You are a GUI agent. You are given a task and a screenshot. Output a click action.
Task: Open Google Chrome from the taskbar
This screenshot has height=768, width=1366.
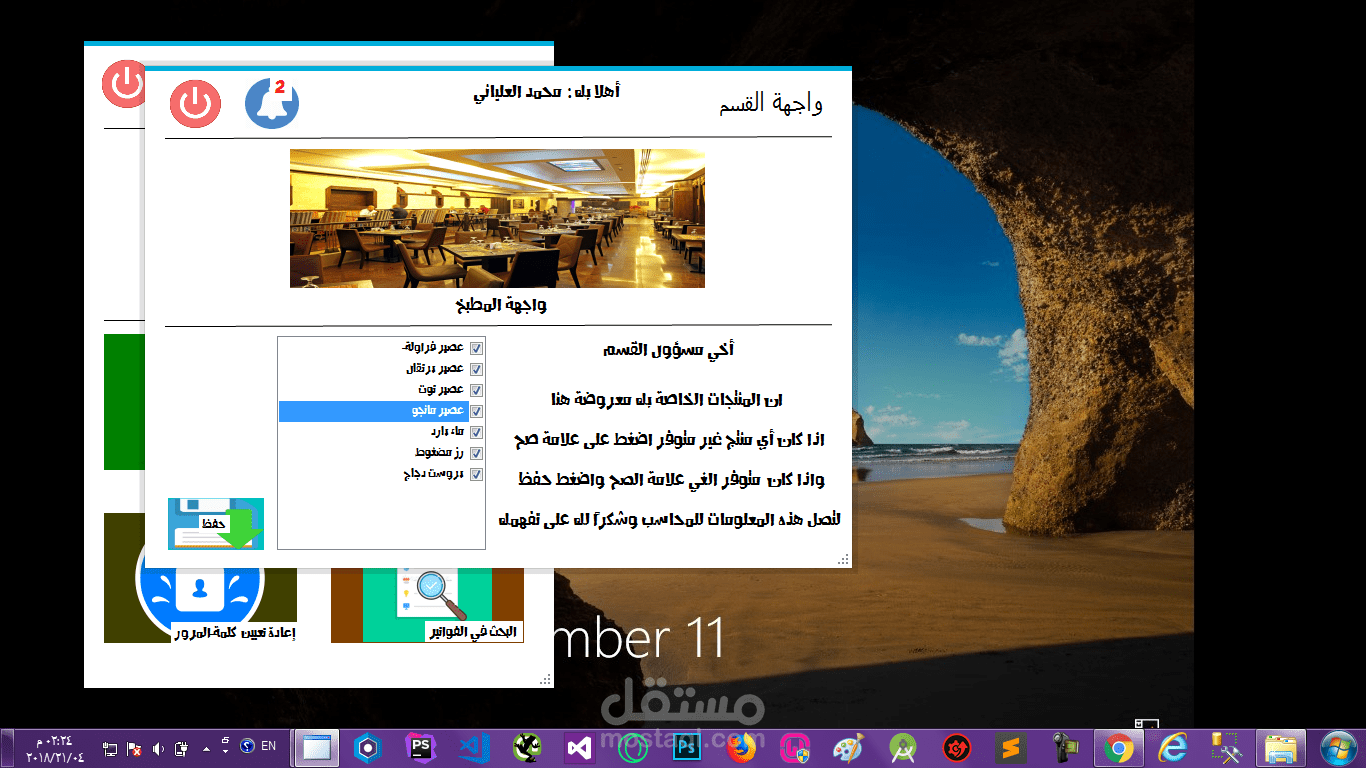[x=1118, y=748]
